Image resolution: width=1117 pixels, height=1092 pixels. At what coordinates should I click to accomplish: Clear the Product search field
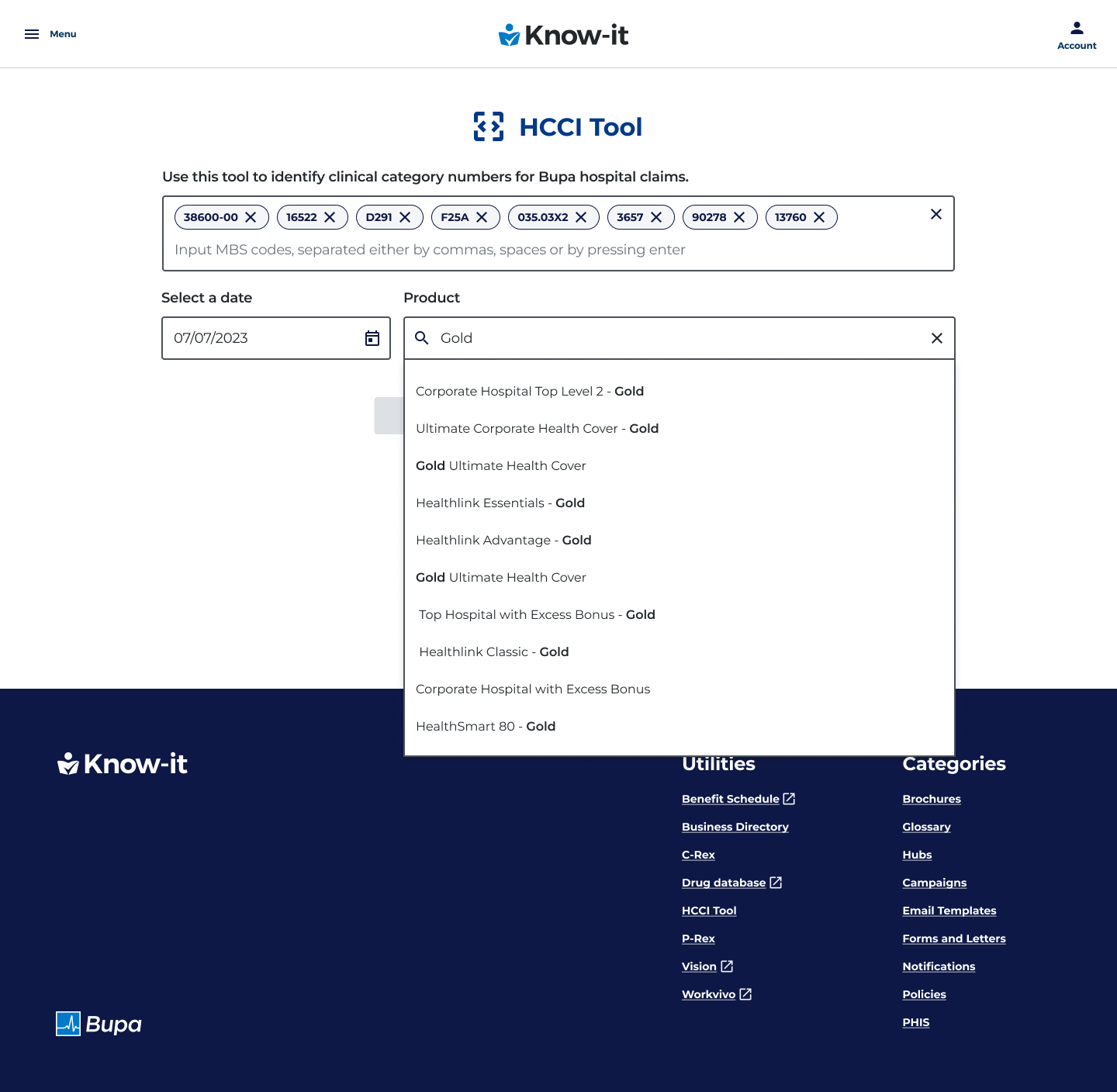tap(936, 338)
